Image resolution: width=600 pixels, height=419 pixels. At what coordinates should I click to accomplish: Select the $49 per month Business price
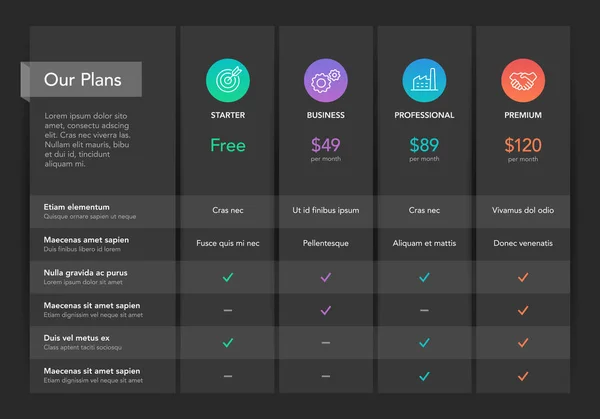[326, 149]
